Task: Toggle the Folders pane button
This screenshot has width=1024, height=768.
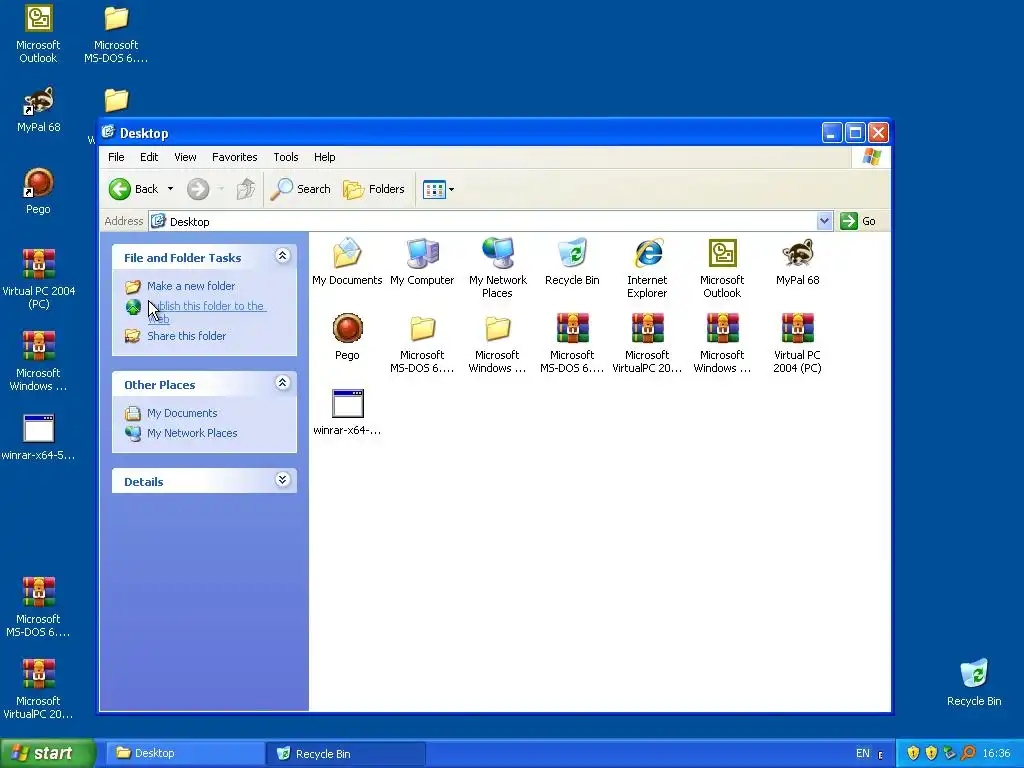Action: (374, 189)
